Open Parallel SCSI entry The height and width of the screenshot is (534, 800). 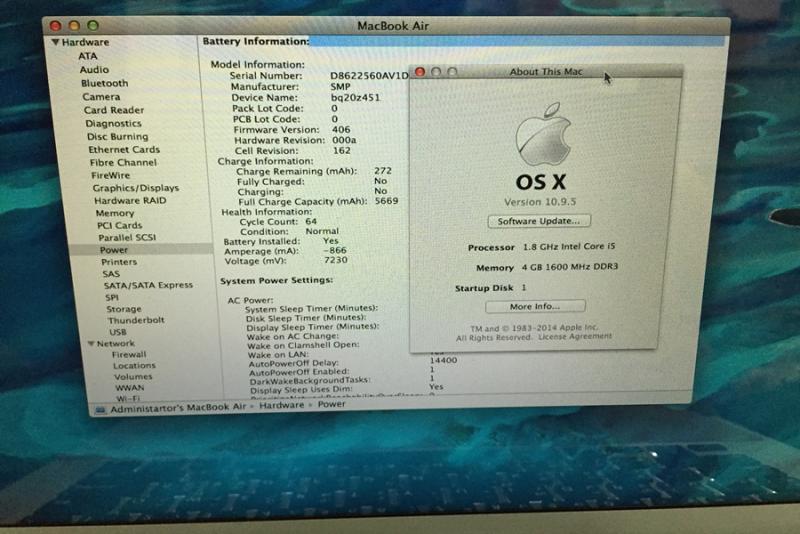tap(128, 238)
